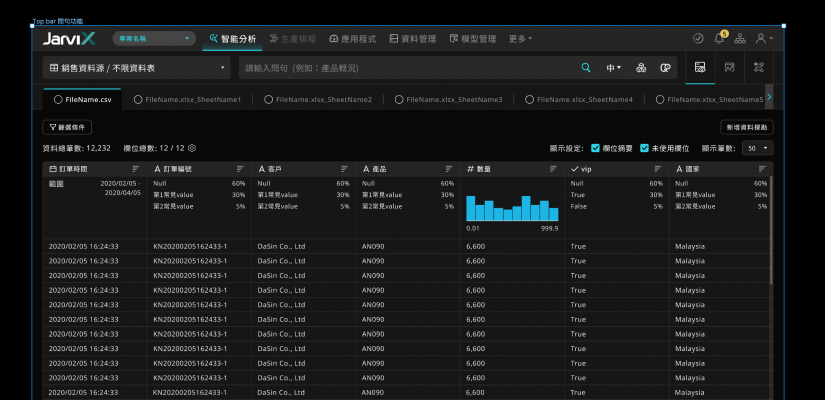Show more sheet tabs with right chevron
Screen dimensions: 825x400
[x=769, y=97]
